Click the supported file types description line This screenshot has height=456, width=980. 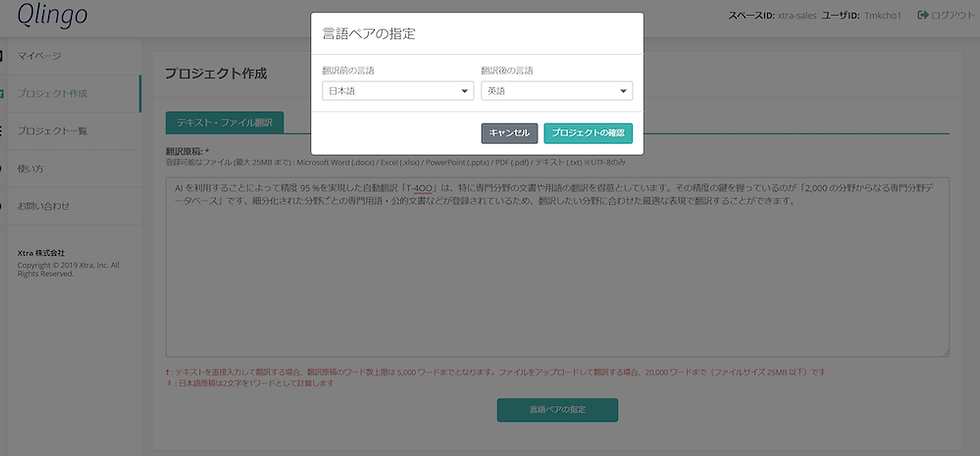tap(396, 162)
